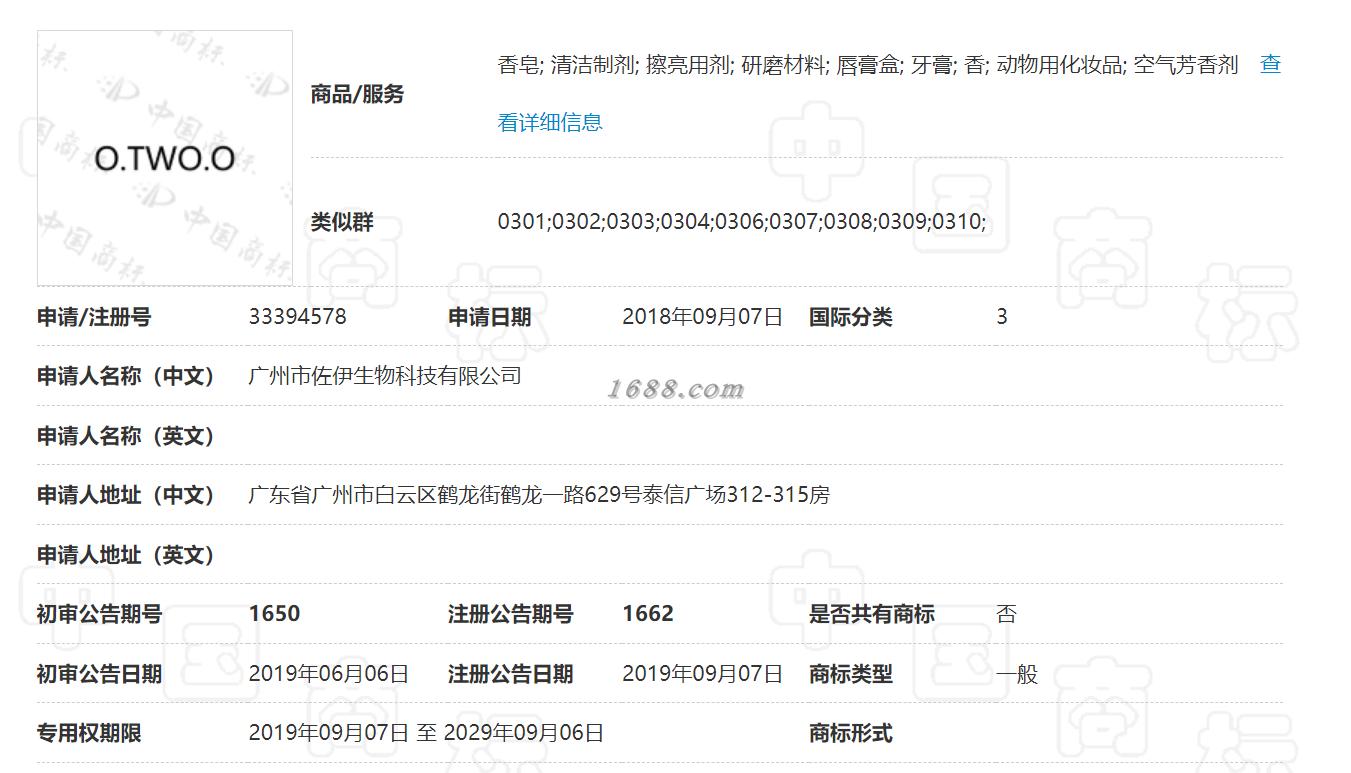Click the shared trademark value 否
Image resolution: width=1351 pixels, height=773 pixels.
click(x=1006, y=614)
